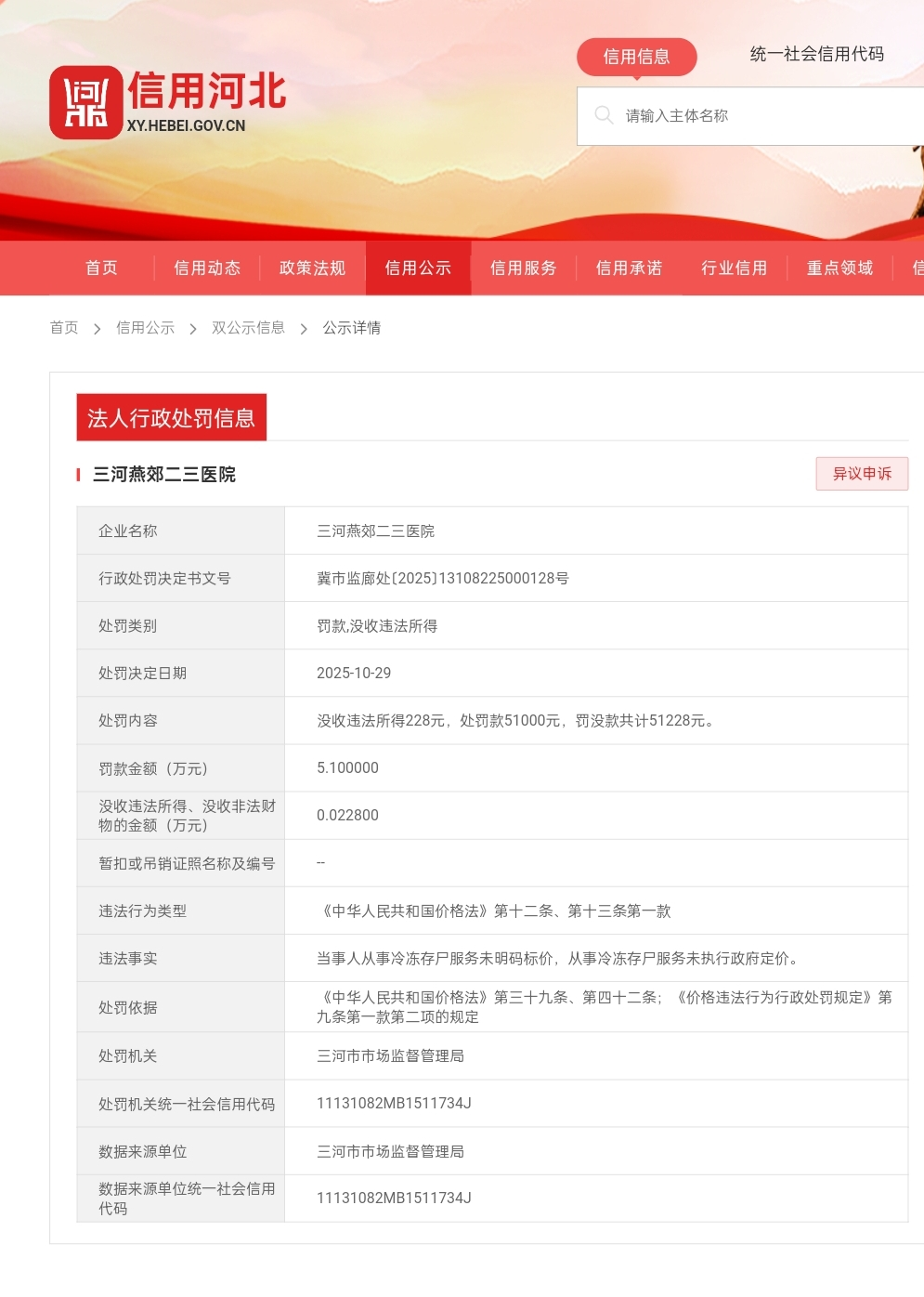The width and height of the screenshot is (924, 1297).
Task: Click the 信用河北 site title text
Action: (x=206, y=92)
